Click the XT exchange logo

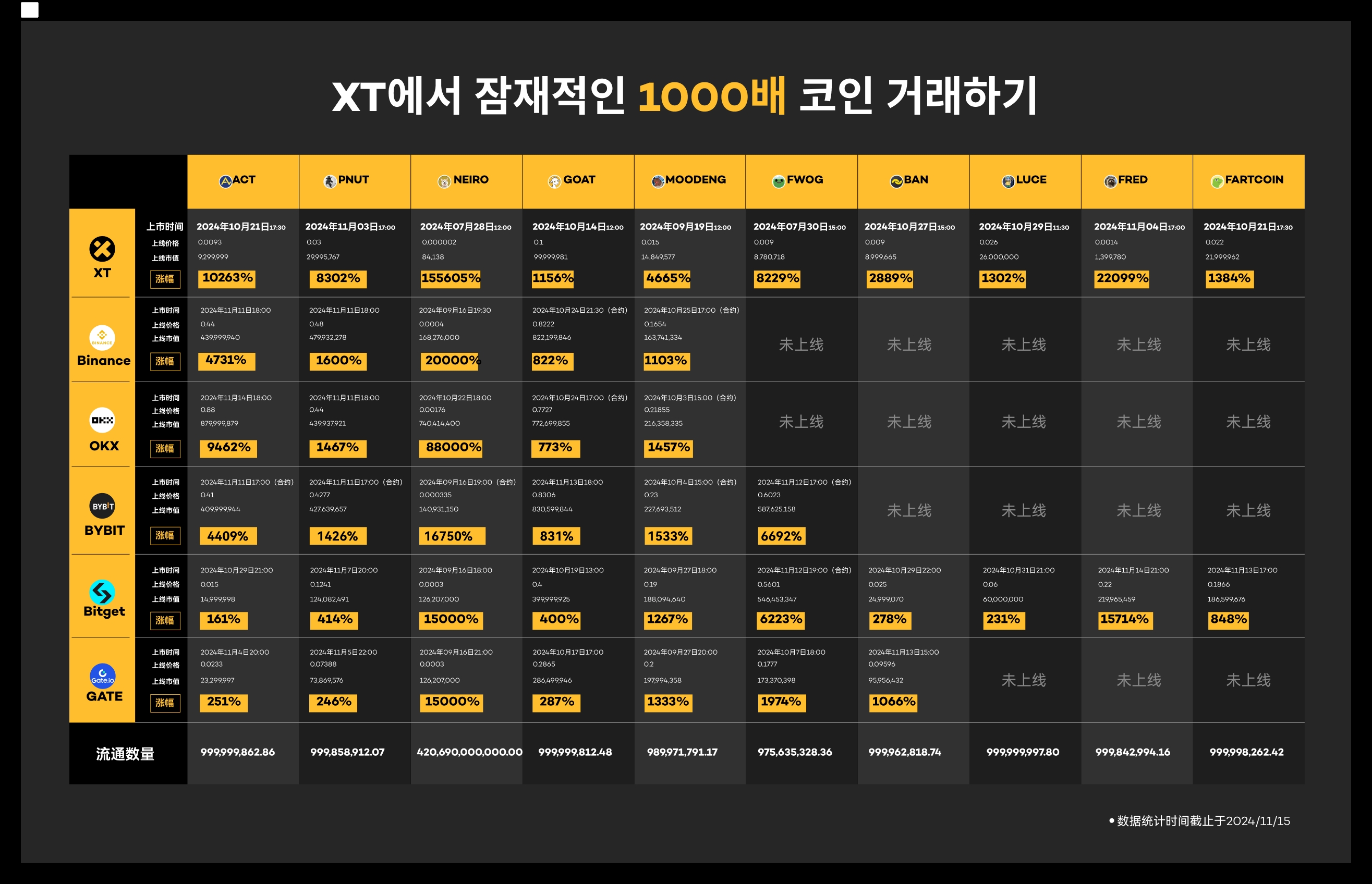pyautogui.click(x=102, y=249)
